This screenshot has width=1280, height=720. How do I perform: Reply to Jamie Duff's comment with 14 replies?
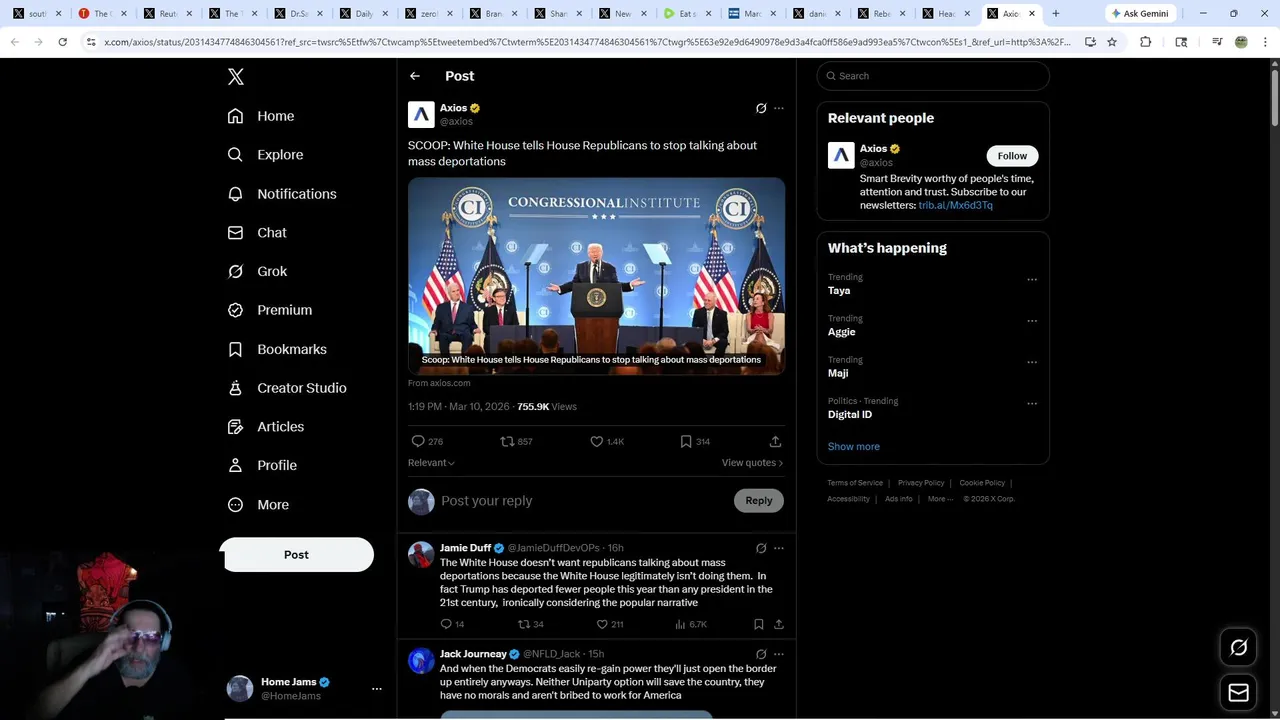(446, 624)
